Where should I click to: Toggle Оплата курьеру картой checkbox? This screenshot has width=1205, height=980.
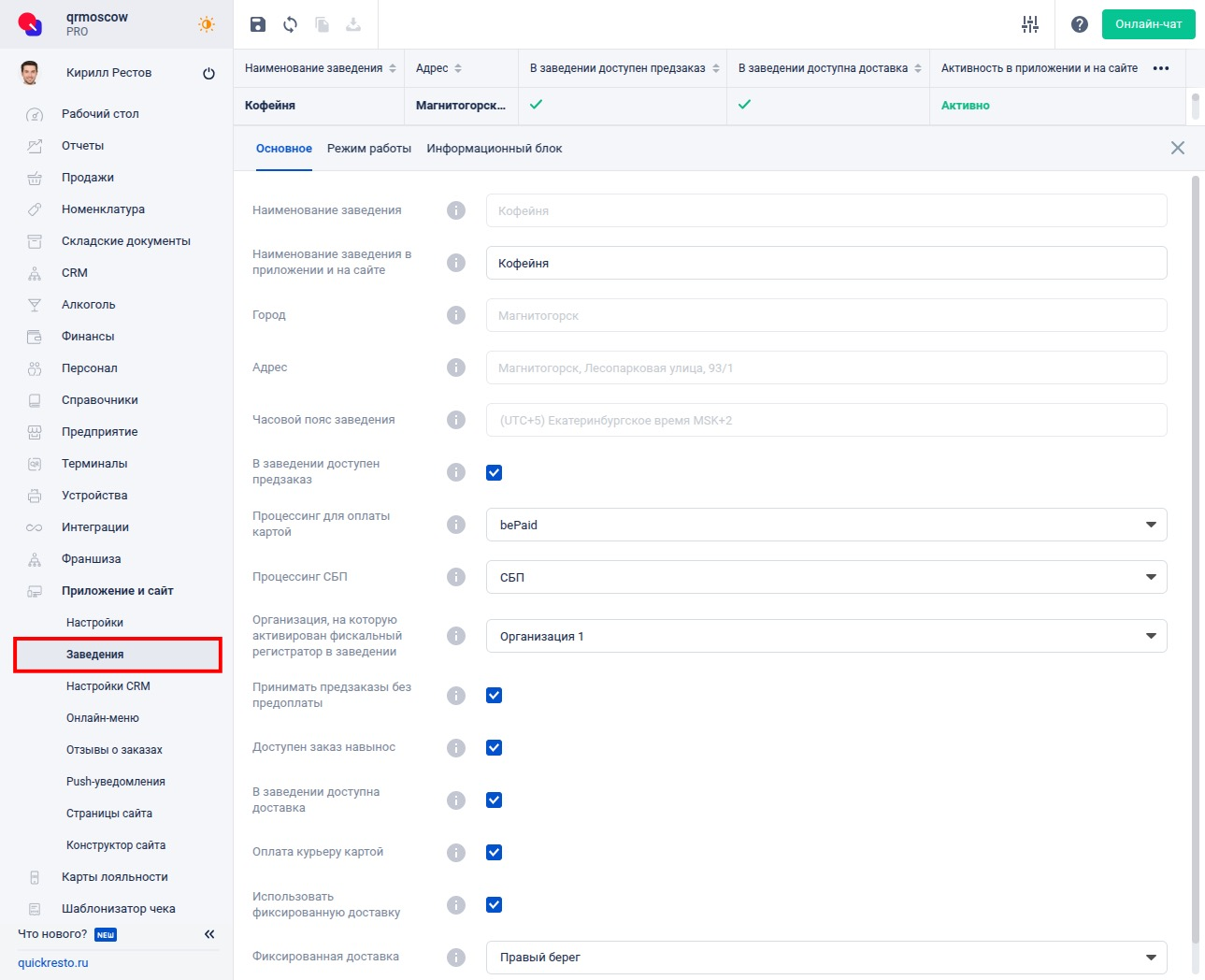tap(495, 852)
